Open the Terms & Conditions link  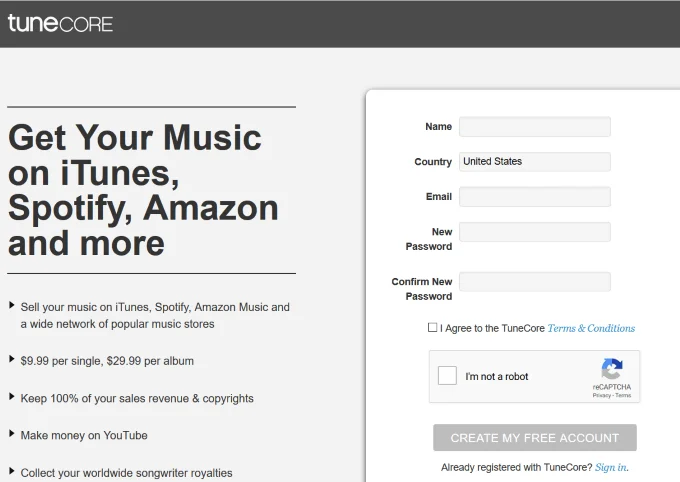point(591,328)
